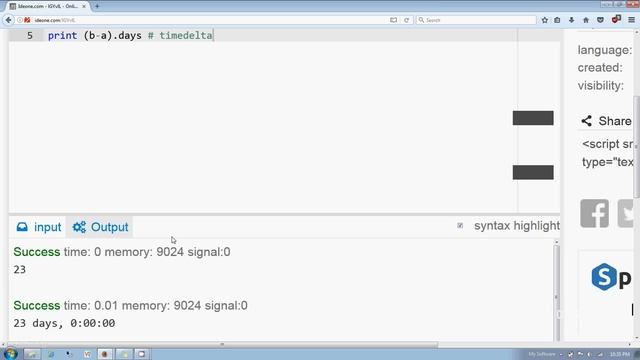Click the Output gears icon
Image resolution: width=640 pixels, height=360 pixels.
(79, 227)
